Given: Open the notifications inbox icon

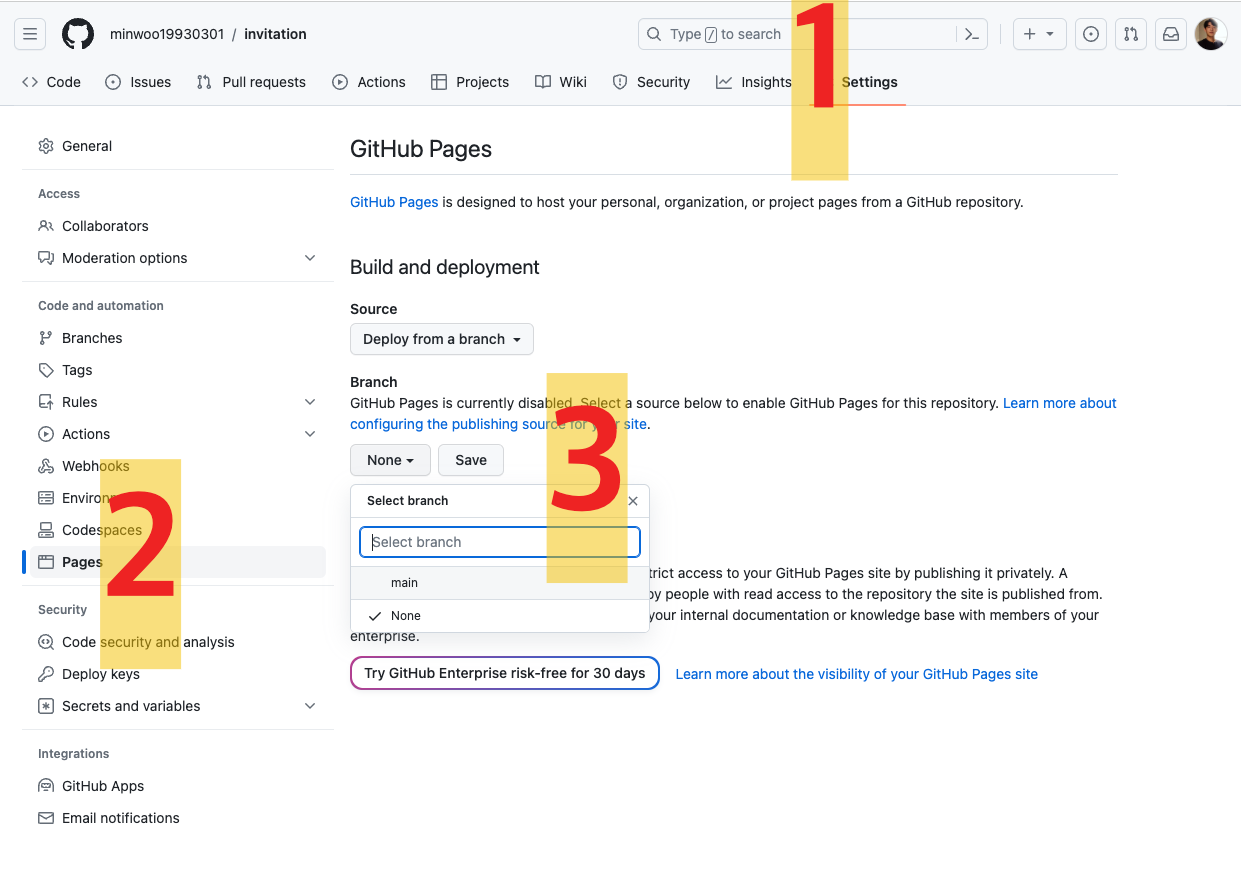Looking at the screenshot, I should click(x=1170, y=34).
